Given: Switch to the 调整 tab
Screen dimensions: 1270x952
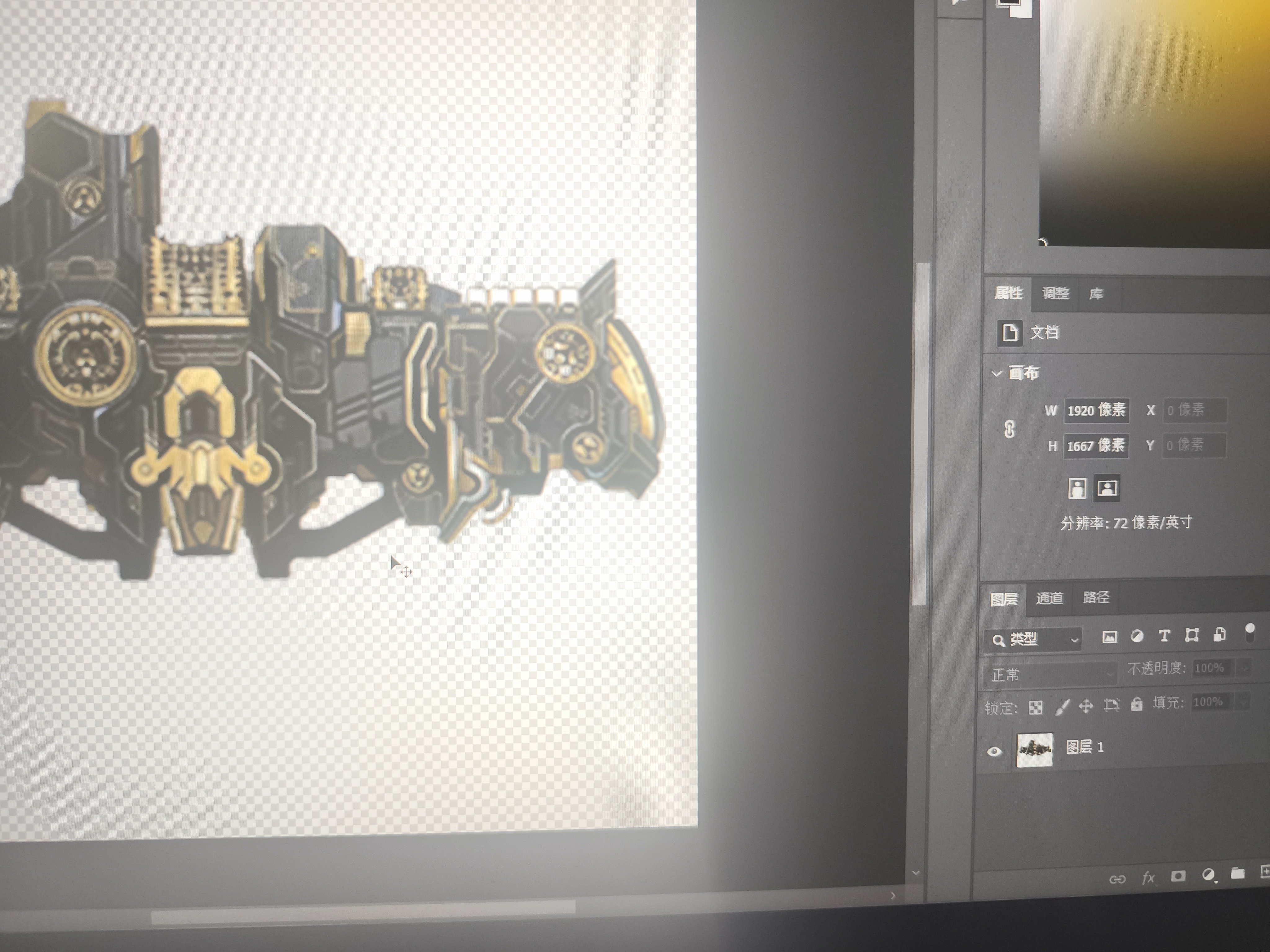Looking at the screenshot, I should (1055, 294).
